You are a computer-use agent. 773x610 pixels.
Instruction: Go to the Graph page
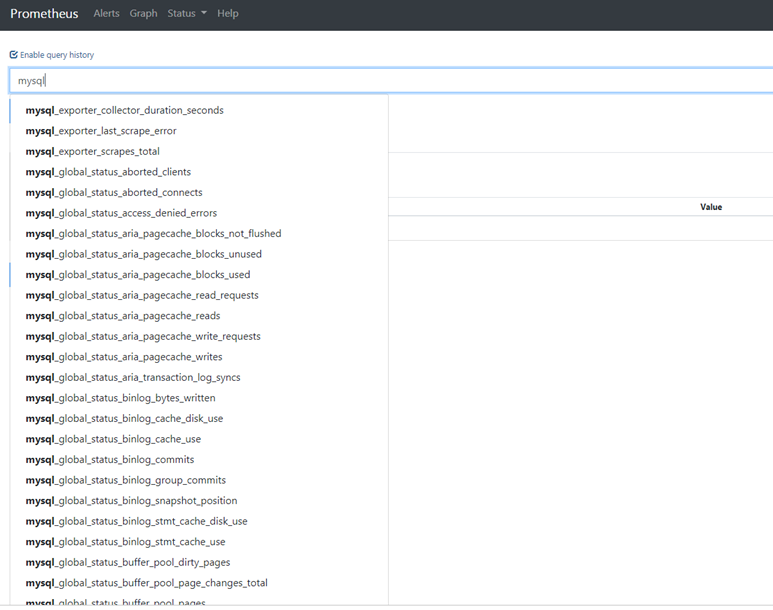coord(143,14)
